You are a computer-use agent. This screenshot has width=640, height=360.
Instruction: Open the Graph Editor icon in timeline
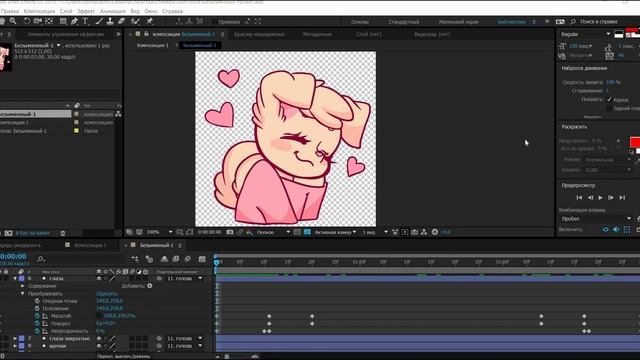click(x=202, y=259)
